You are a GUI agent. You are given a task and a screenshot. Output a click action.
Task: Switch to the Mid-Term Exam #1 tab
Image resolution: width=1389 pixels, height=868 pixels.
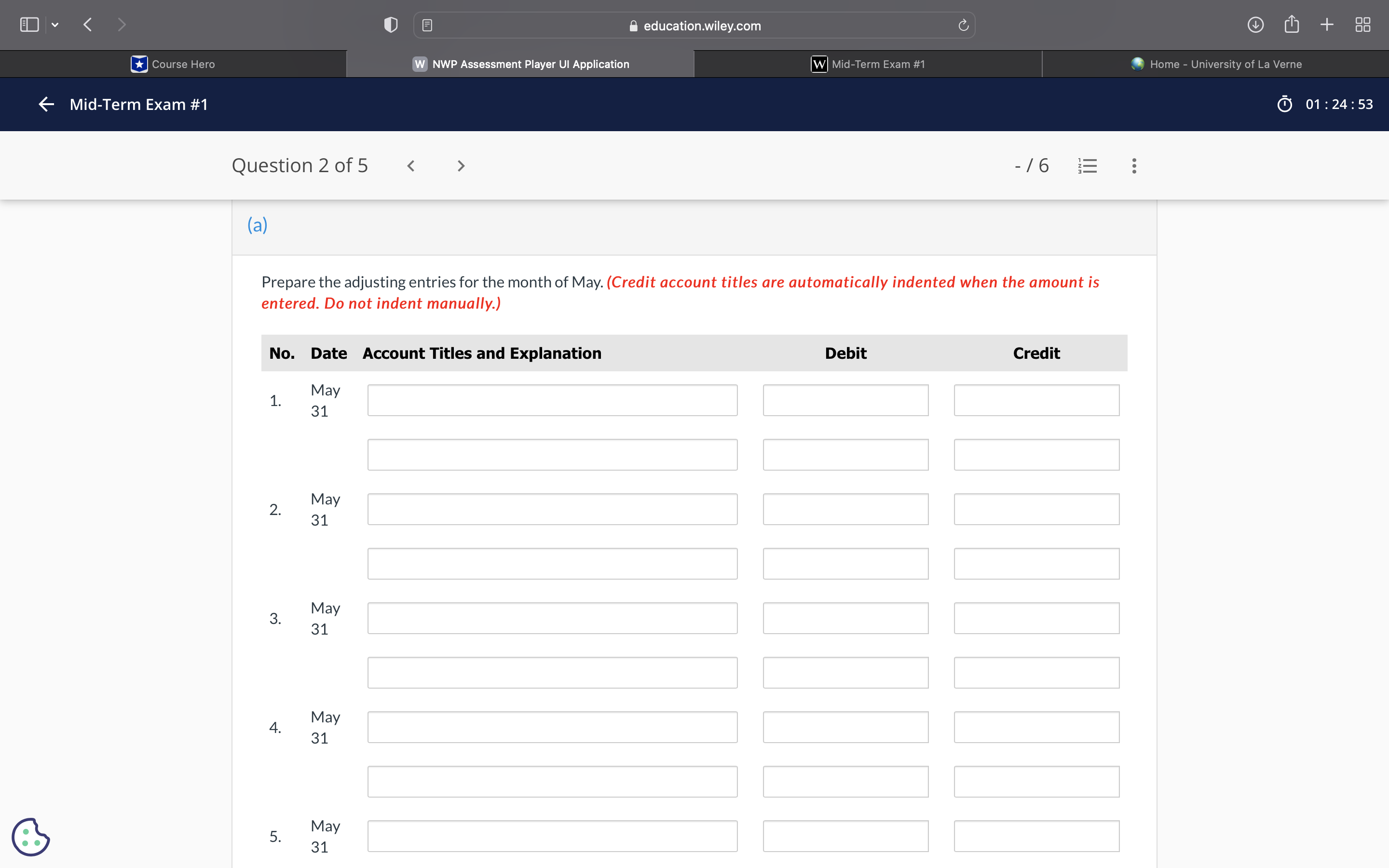(868, 64)
